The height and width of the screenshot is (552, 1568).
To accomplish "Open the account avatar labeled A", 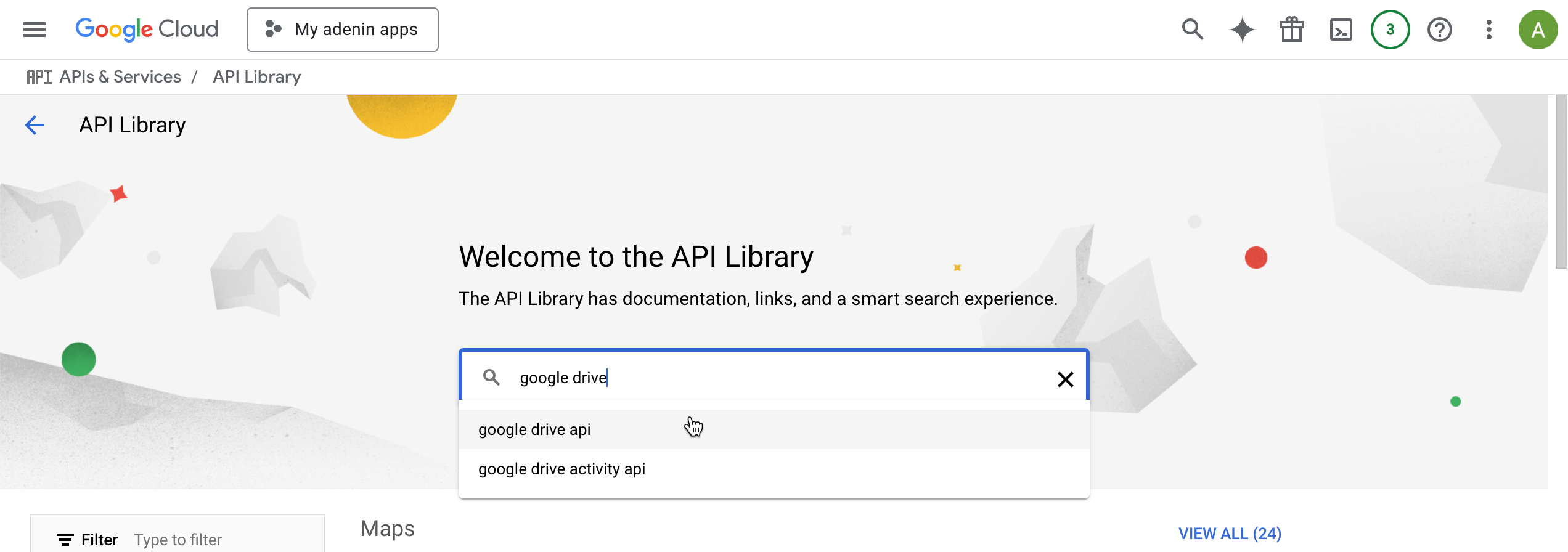I will [1538, 30].
